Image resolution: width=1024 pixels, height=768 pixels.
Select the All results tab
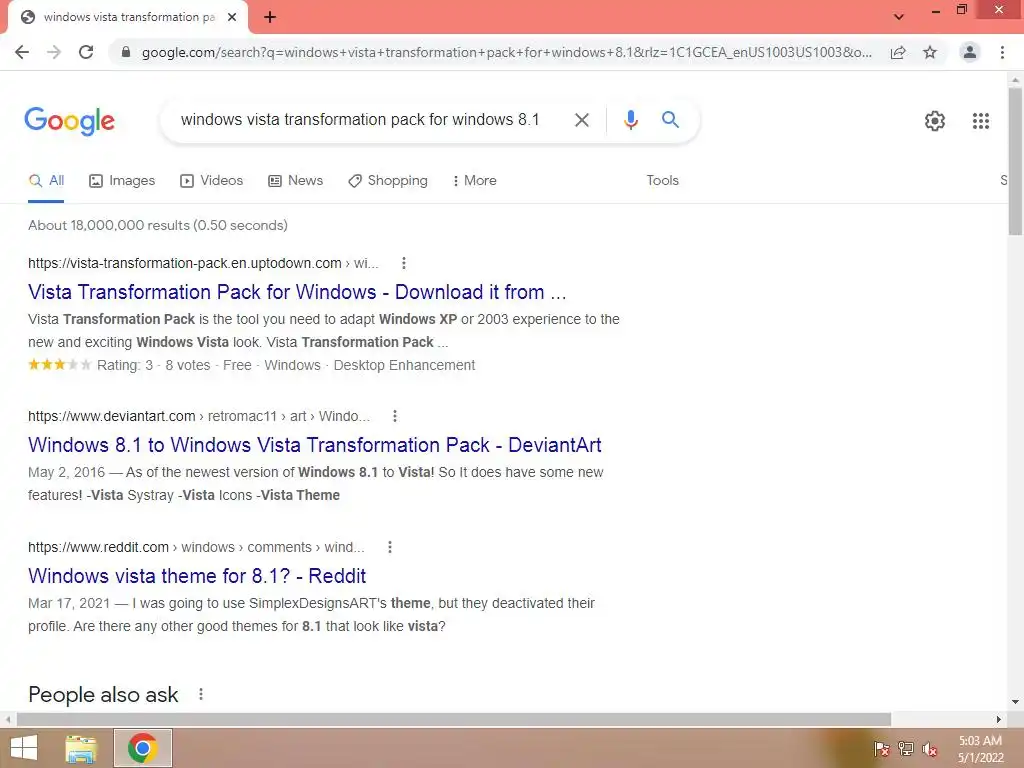(46, 181)
